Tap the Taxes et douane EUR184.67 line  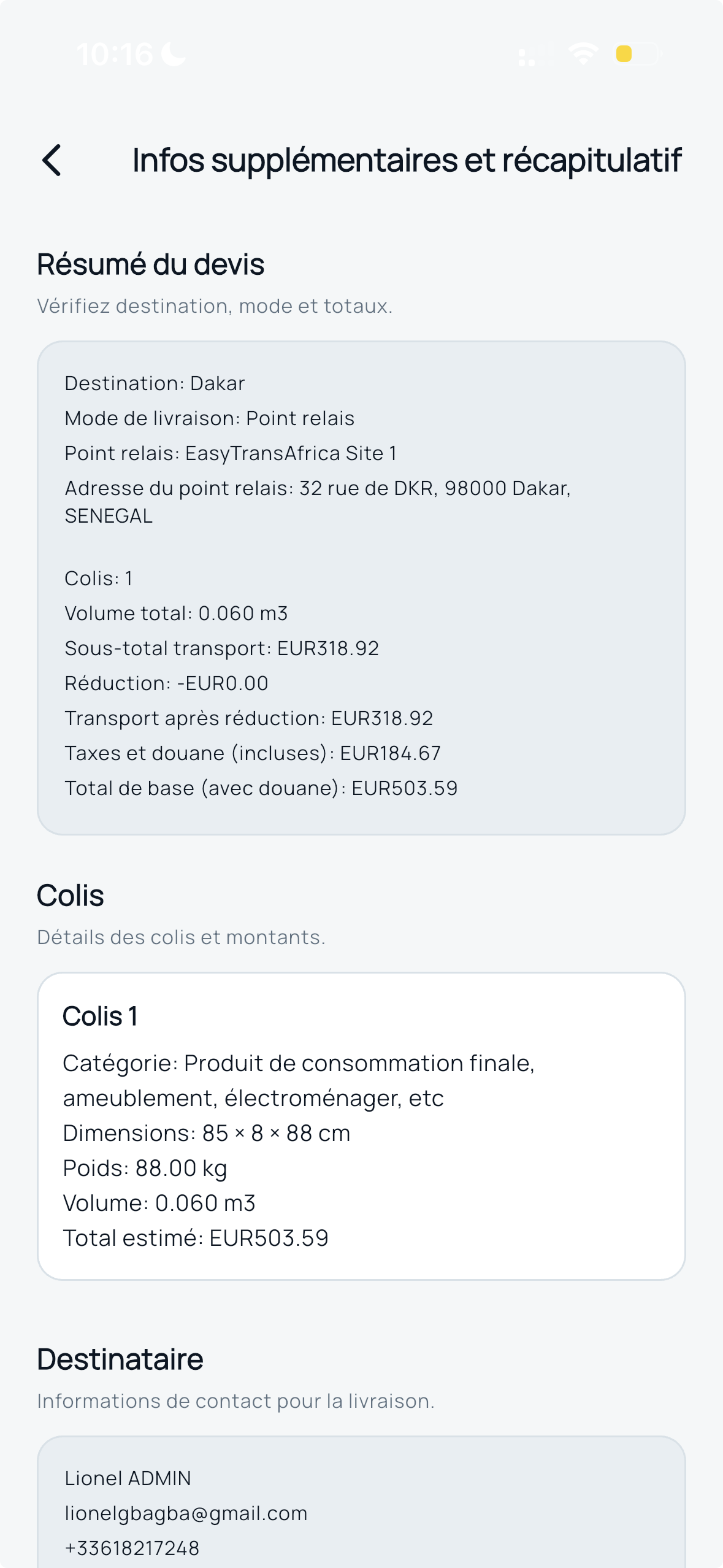(x=253, y=753)
